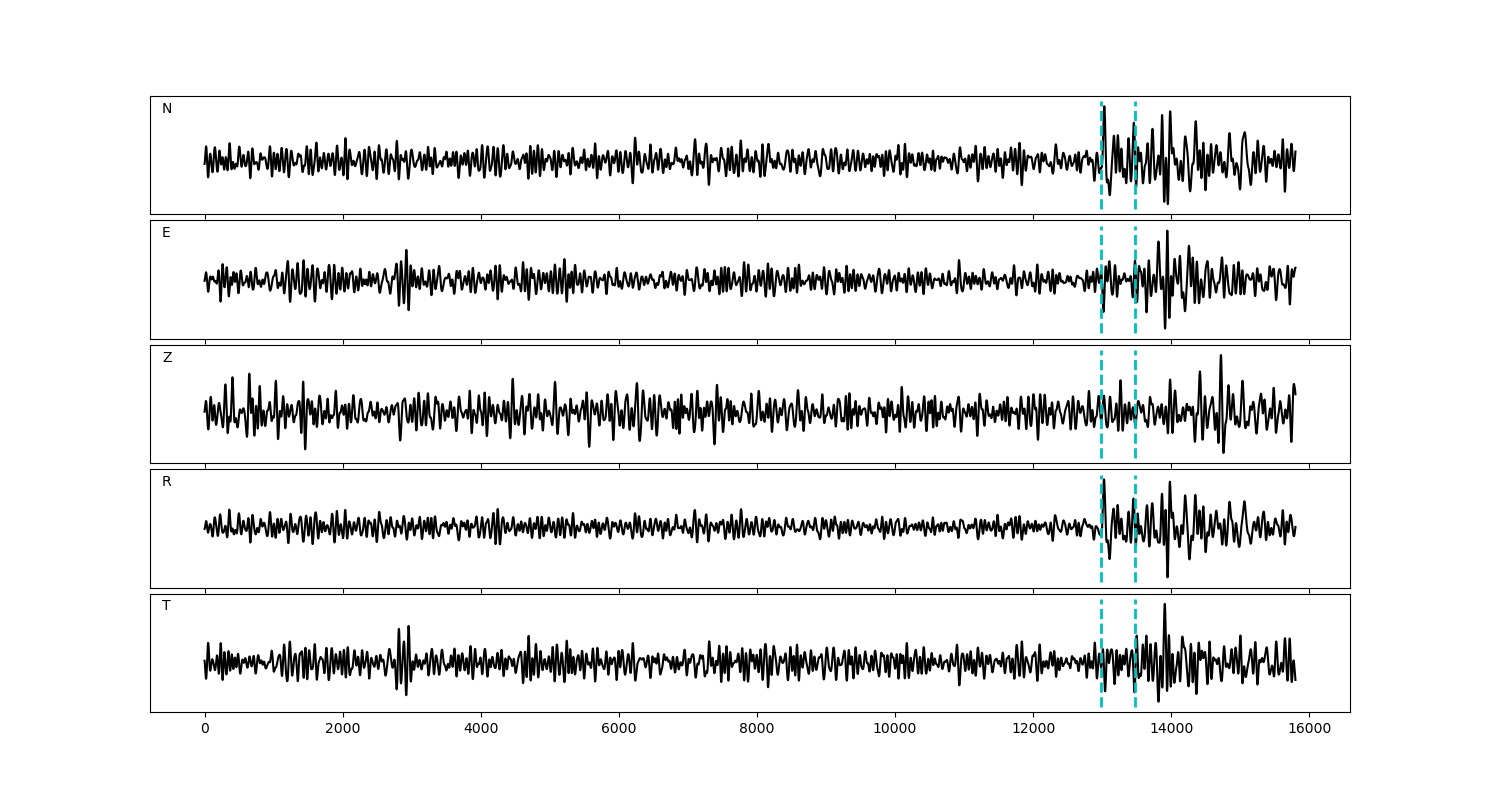Click the "10000" x-axis tick label
Viewport: 1500px width, 800px height.
coord(895,730)
